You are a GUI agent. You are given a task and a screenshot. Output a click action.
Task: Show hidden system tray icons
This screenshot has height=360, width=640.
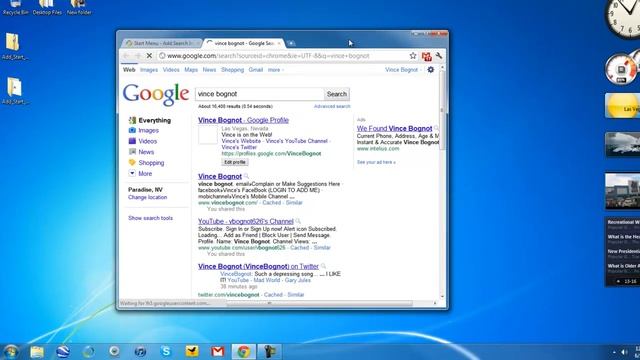[x=614, y=352]
